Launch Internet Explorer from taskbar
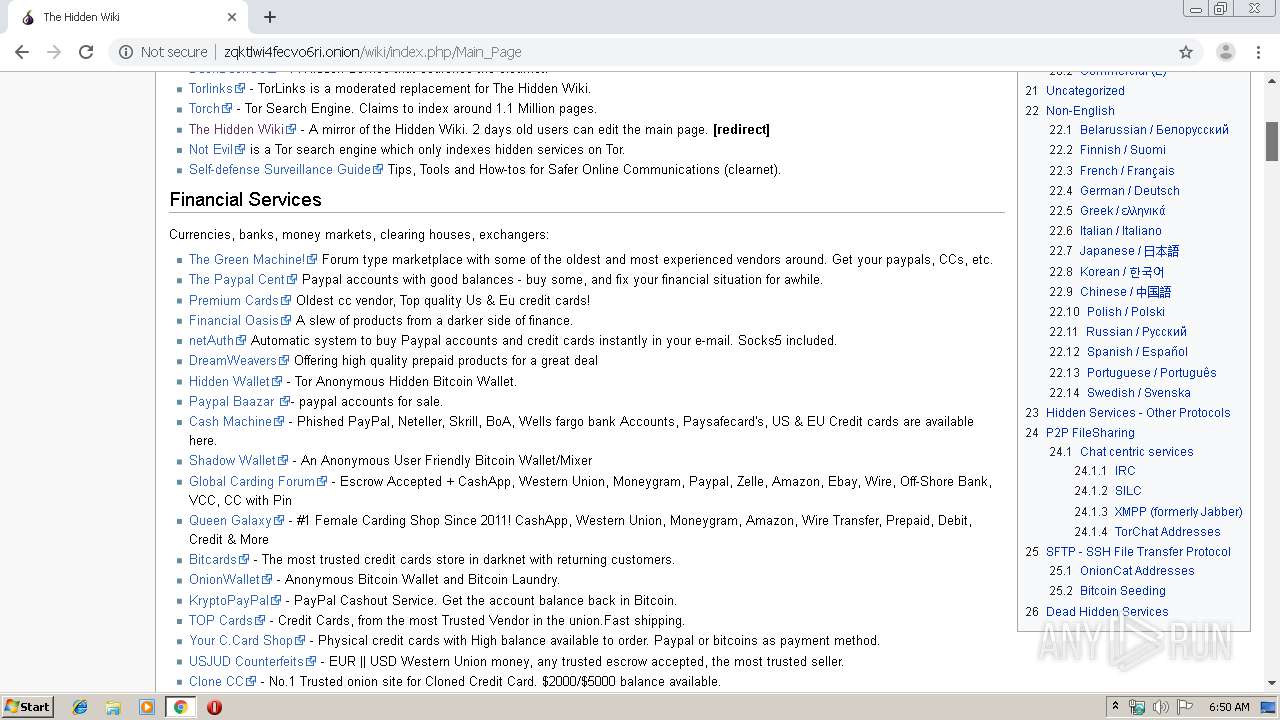The height and width of the screenshot is (720, 1280). point(80,707)
